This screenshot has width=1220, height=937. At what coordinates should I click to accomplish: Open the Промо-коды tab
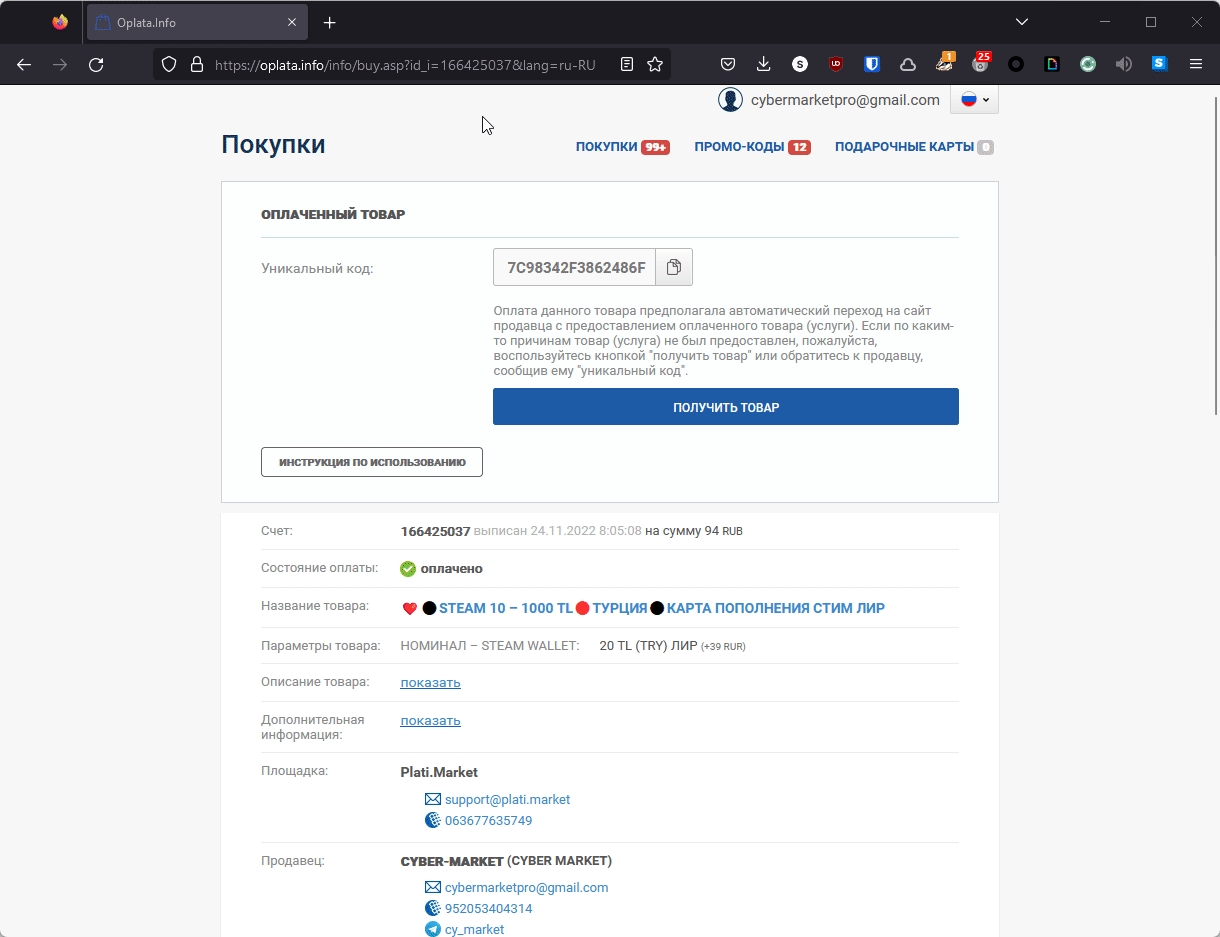click(x=751, y=147)
